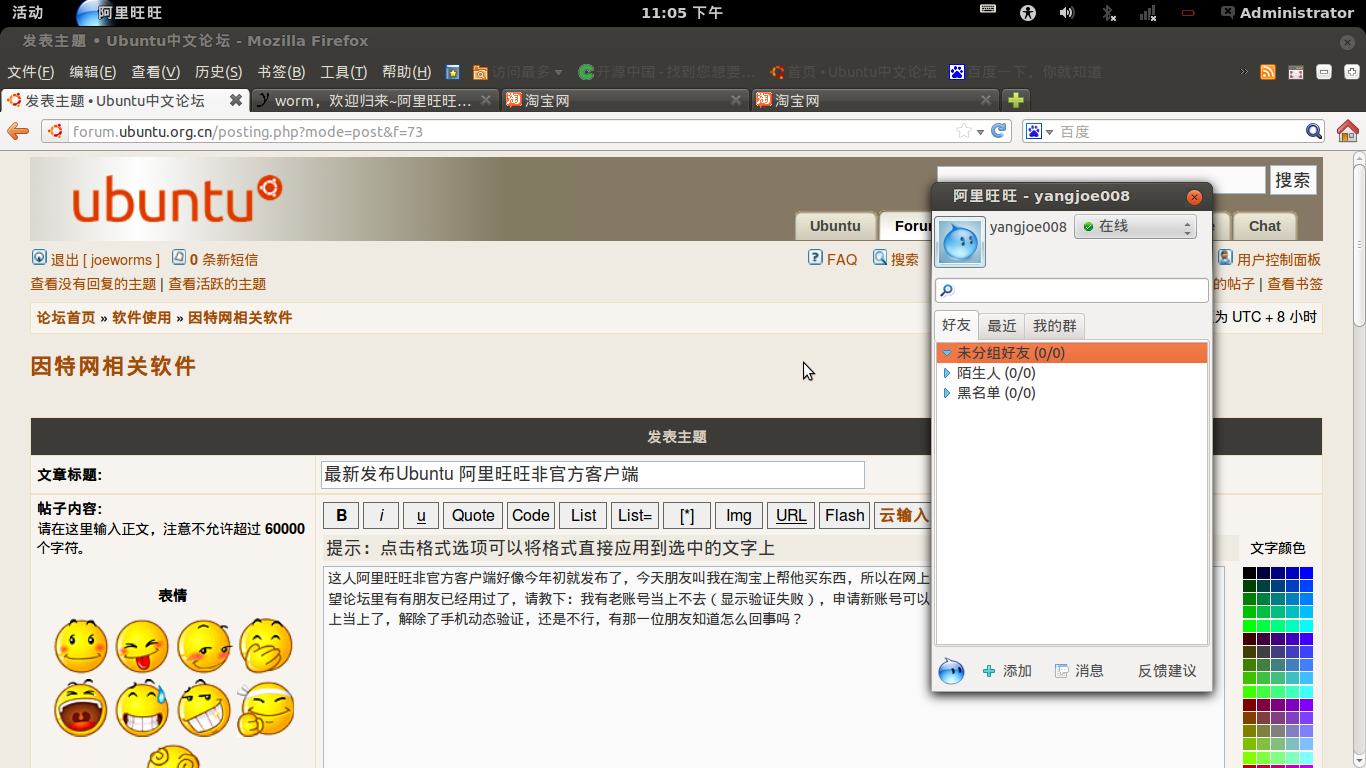Go to the Firefox home page icon

1347,131
